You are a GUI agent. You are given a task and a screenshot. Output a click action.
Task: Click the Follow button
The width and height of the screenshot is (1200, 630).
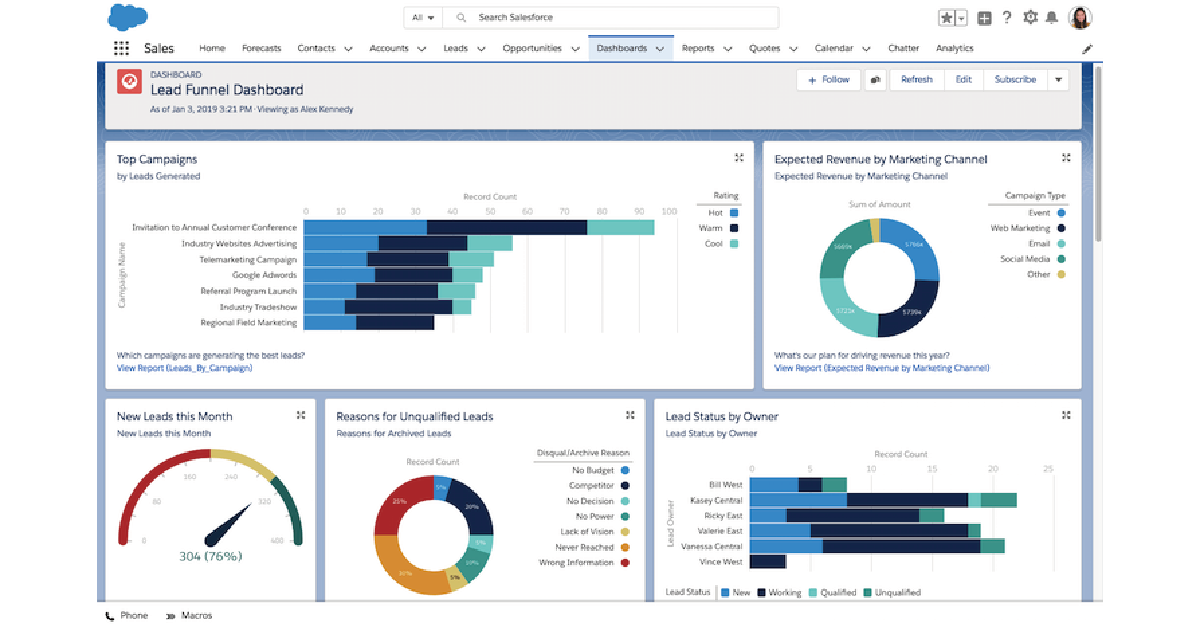coord(829,80)
